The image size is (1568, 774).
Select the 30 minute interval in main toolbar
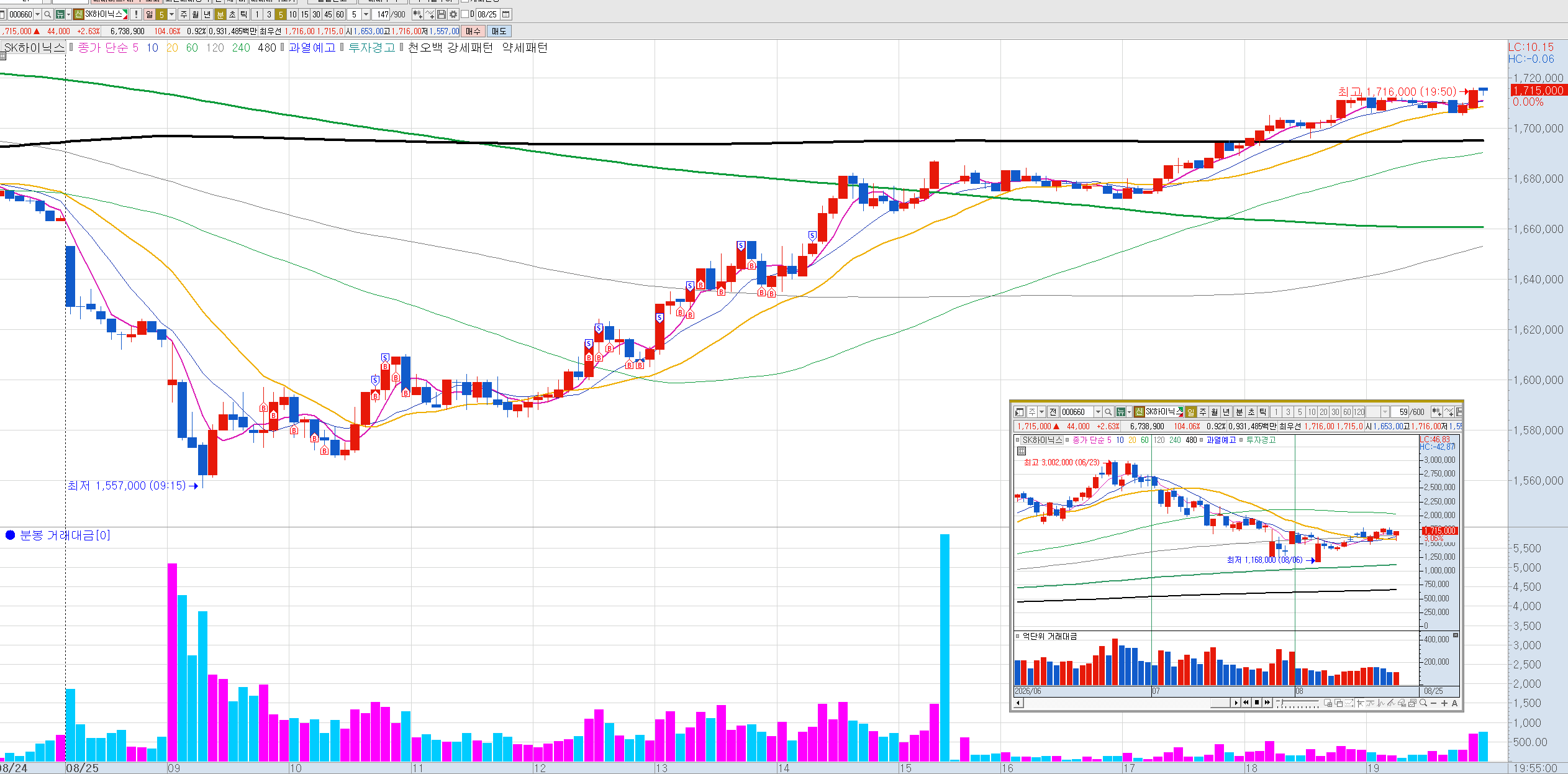tap(316, 14)
